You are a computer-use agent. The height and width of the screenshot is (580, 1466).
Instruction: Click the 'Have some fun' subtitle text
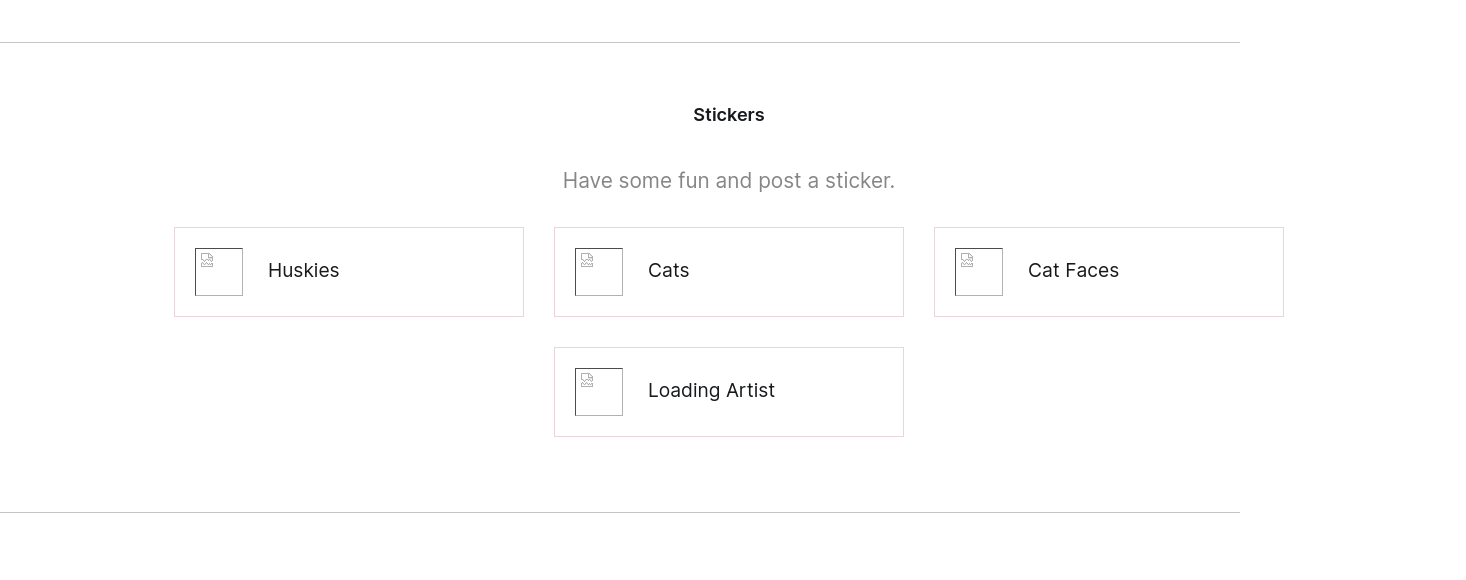[x=729, y=181]
